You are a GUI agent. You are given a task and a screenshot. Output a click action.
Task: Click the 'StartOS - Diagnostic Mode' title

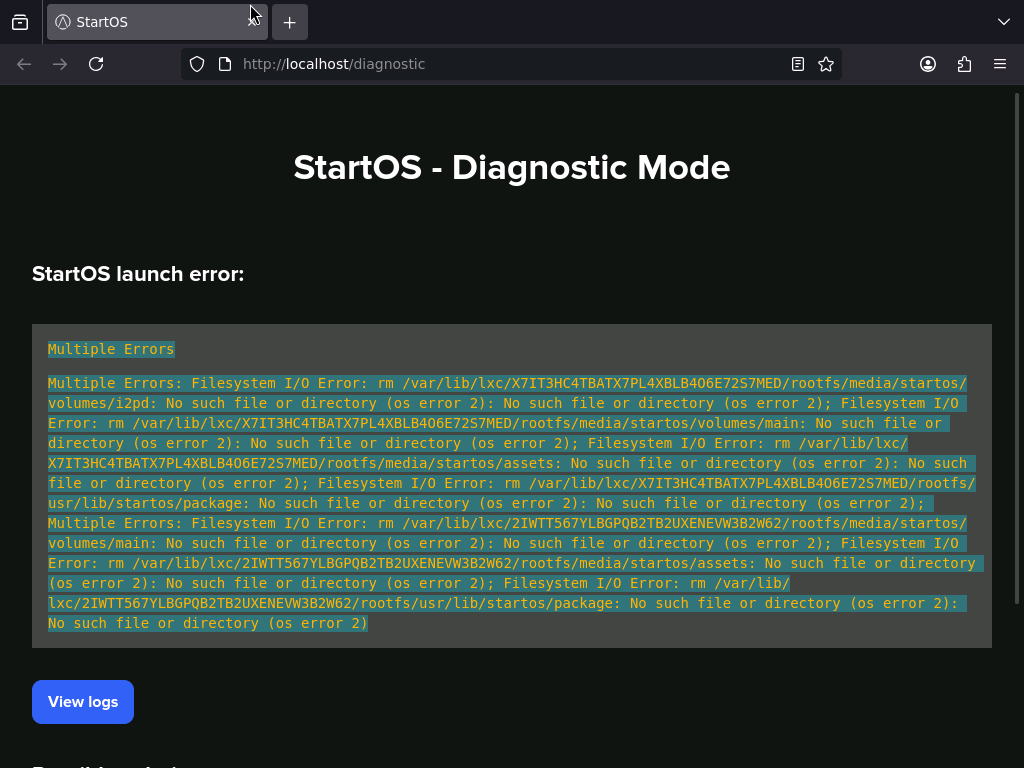512,168
